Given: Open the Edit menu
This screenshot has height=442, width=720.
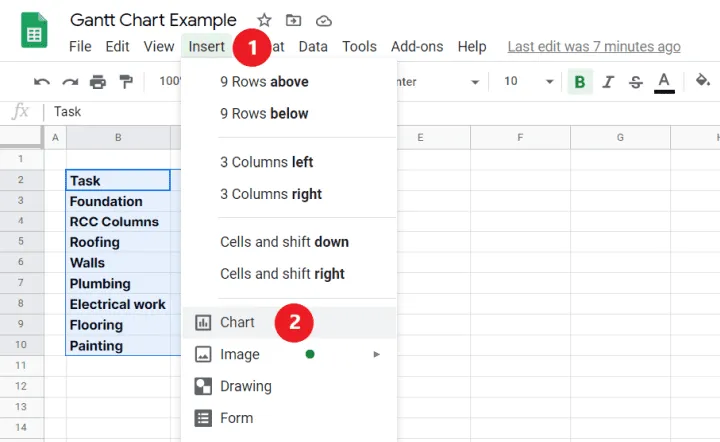Looking at the screenshot, I should point(117,46).
